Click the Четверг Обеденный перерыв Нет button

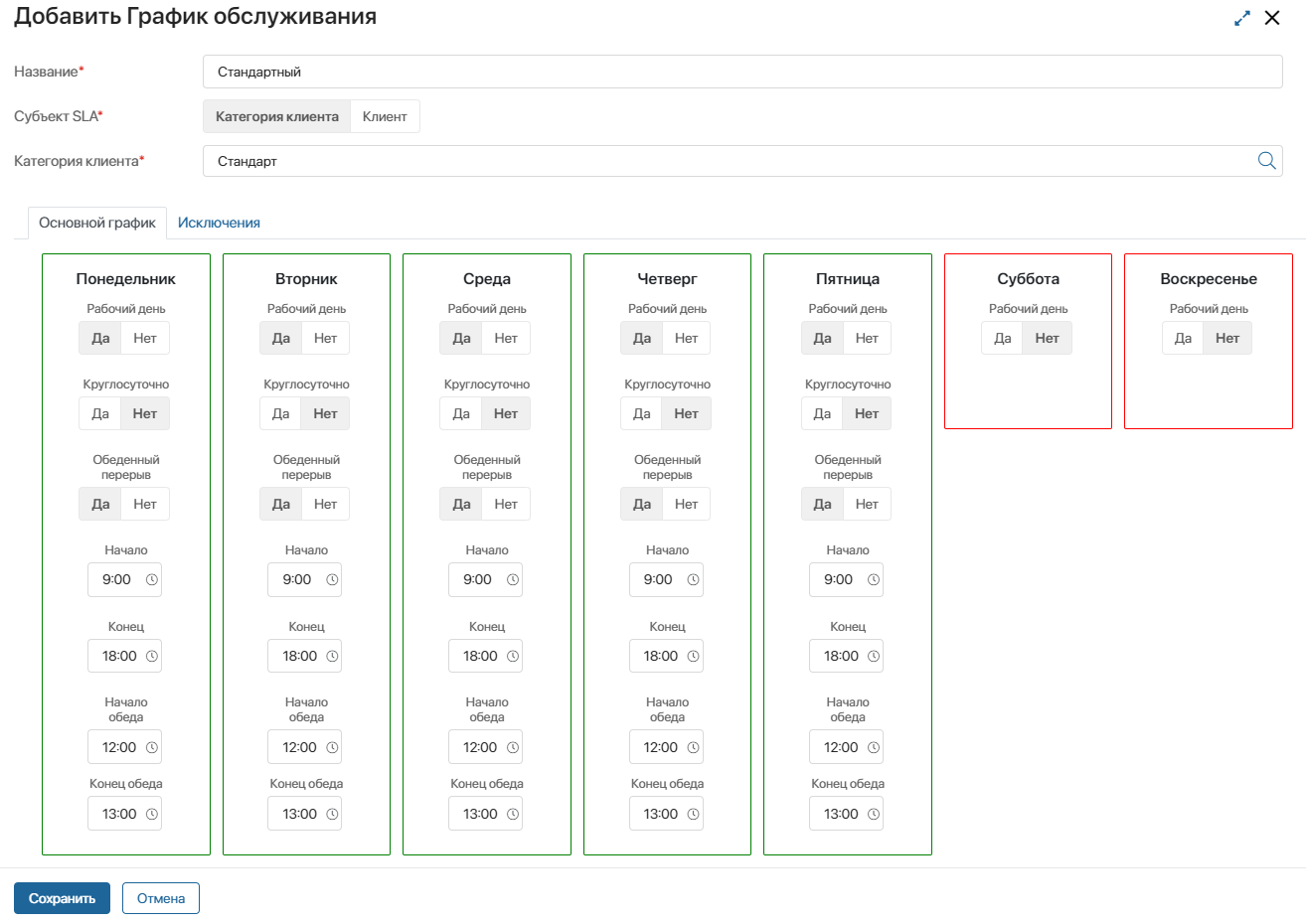click(x=687, y=505)
